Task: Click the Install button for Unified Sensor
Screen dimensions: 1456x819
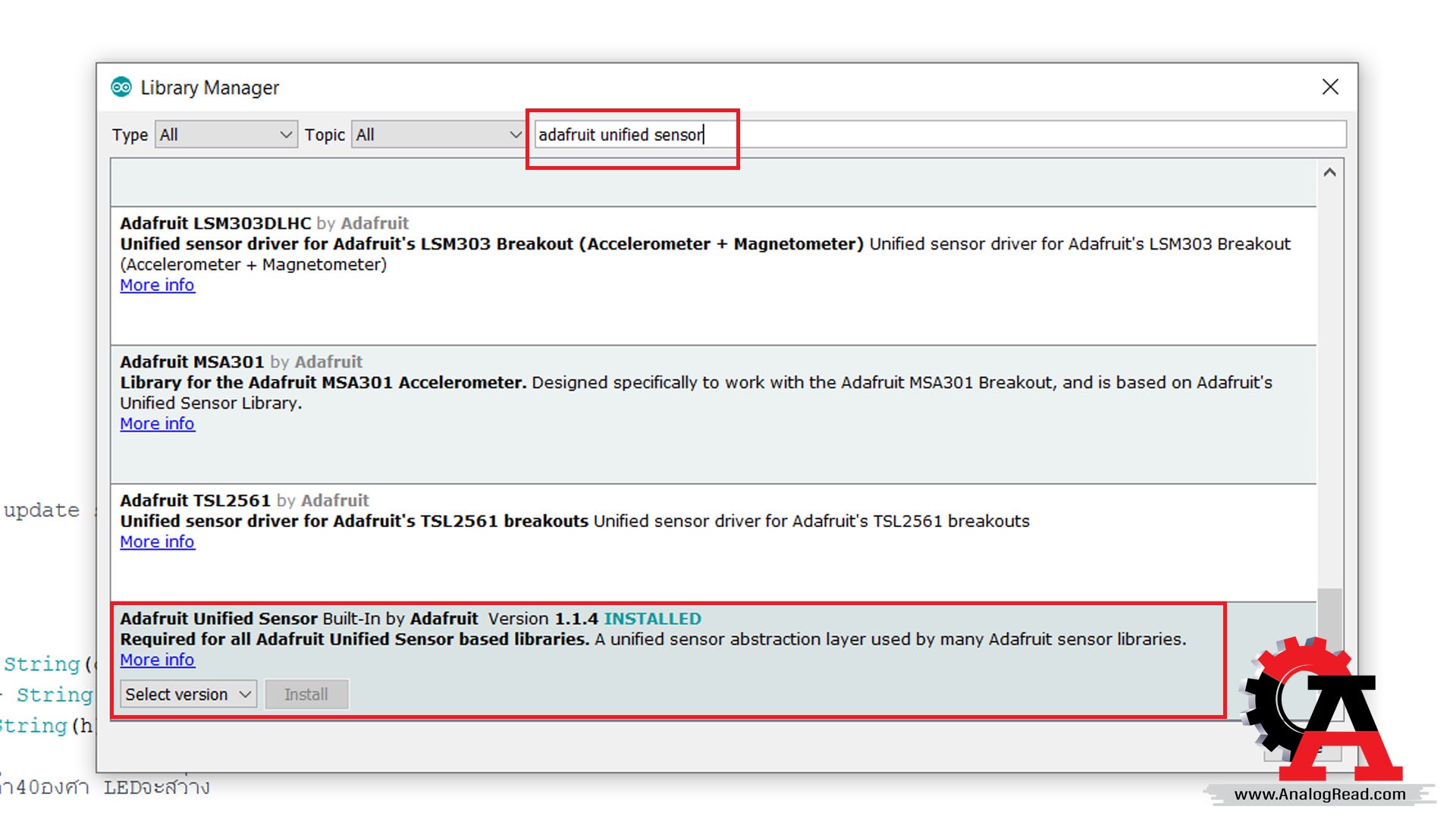Action: click(306, 695)
